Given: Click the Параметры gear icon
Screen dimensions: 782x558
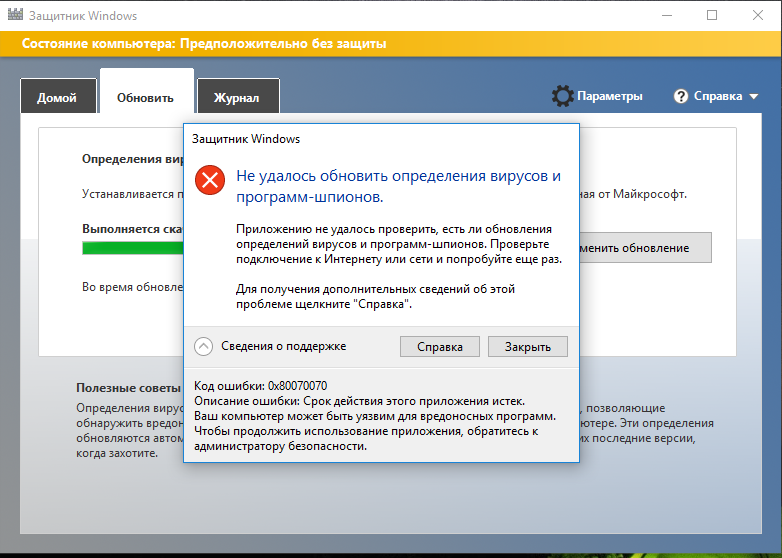Looking at the screenshot, I should point(563,96).
